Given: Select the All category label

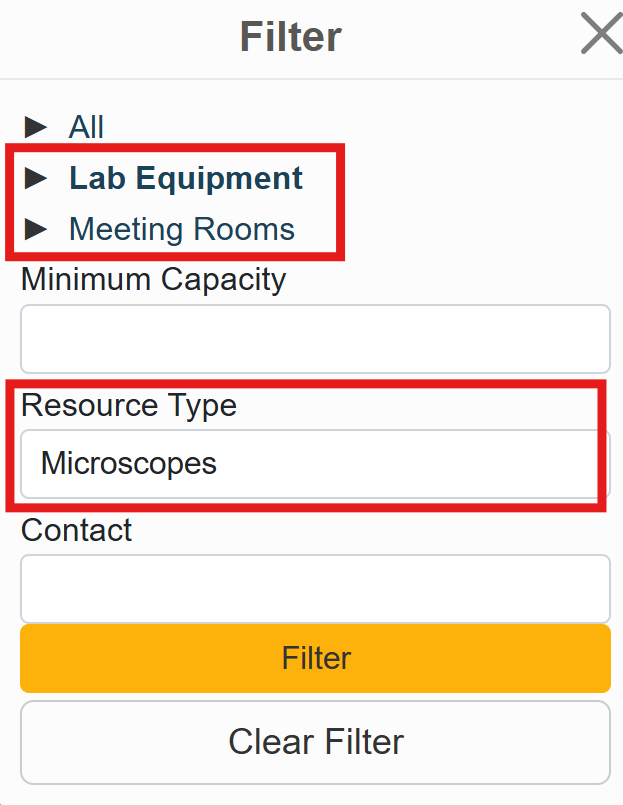Looking at the screenshot, I should (x=86, y=127).
